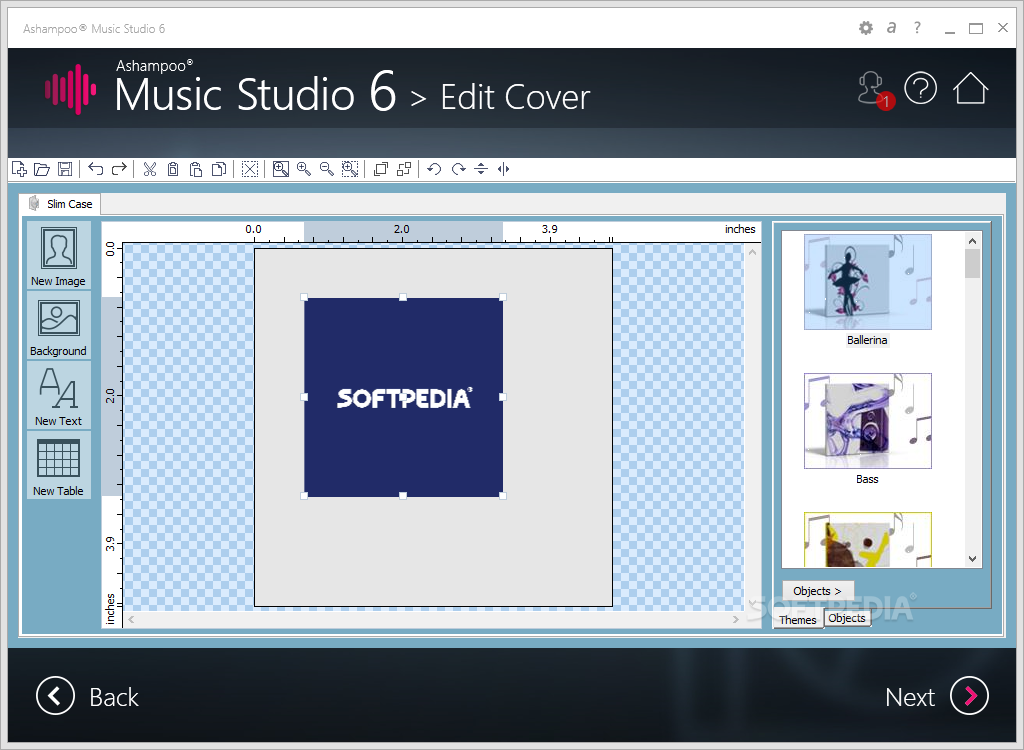Choose a Background for the cover

(59, 325)
